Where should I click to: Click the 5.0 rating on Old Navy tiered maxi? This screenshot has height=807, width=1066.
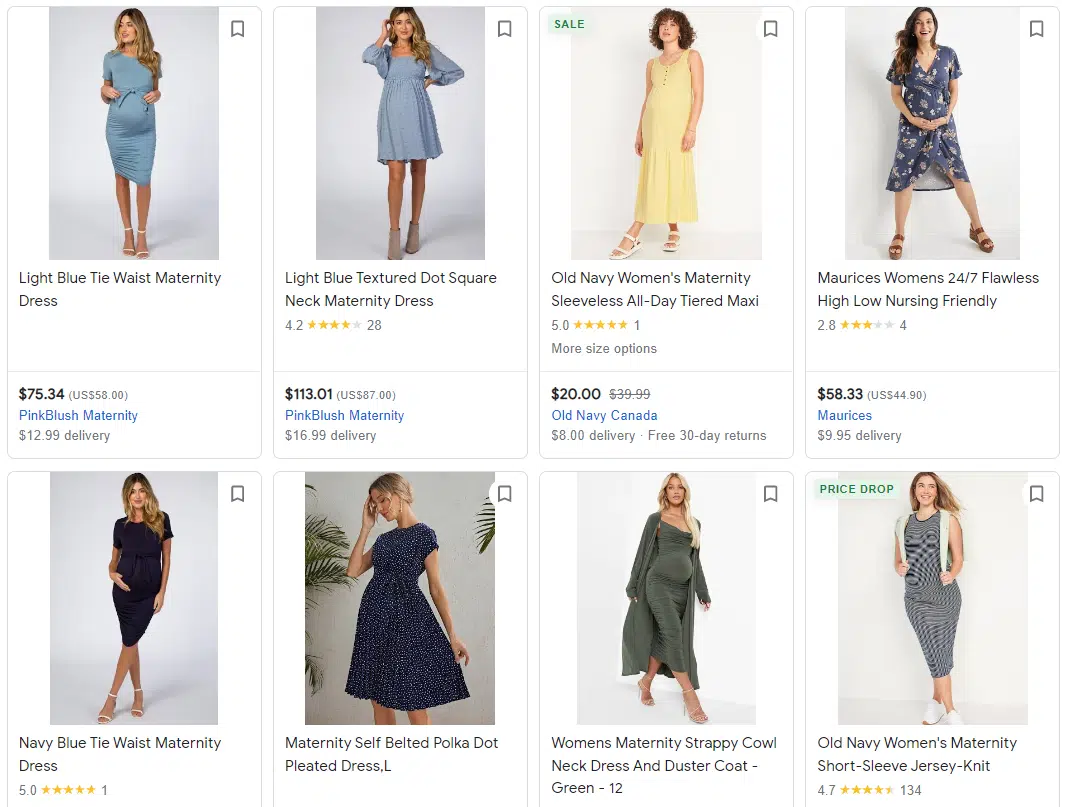596,325
